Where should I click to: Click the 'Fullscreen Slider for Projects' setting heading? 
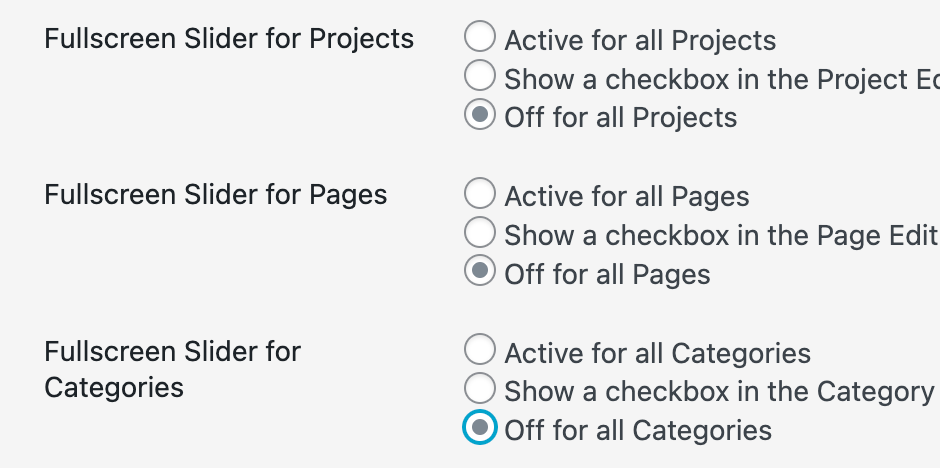point(229,39)
